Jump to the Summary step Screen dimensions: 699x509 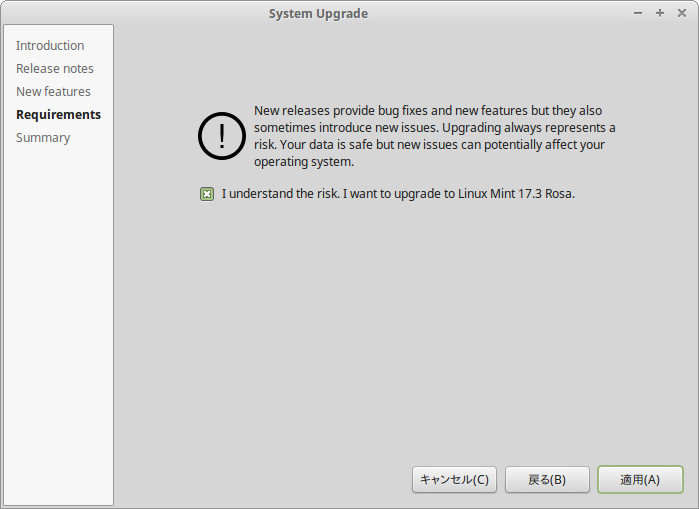43,138
